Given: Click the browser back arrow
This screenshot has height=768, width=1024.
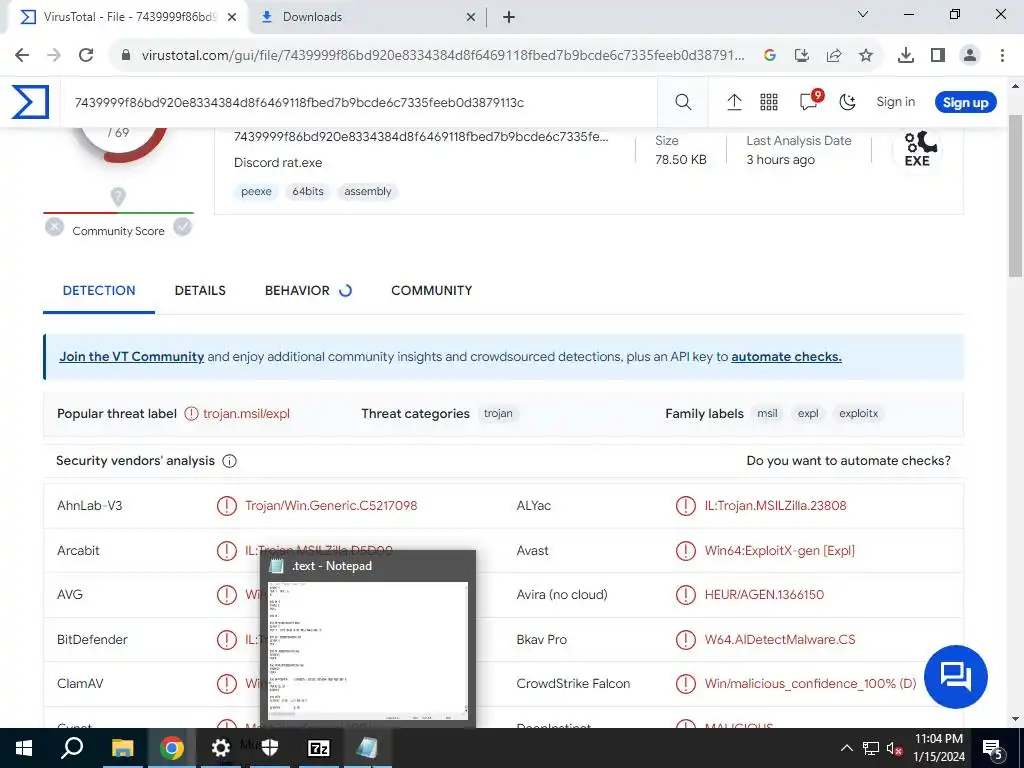Looking at the screenshot, I should coord(22,55).
